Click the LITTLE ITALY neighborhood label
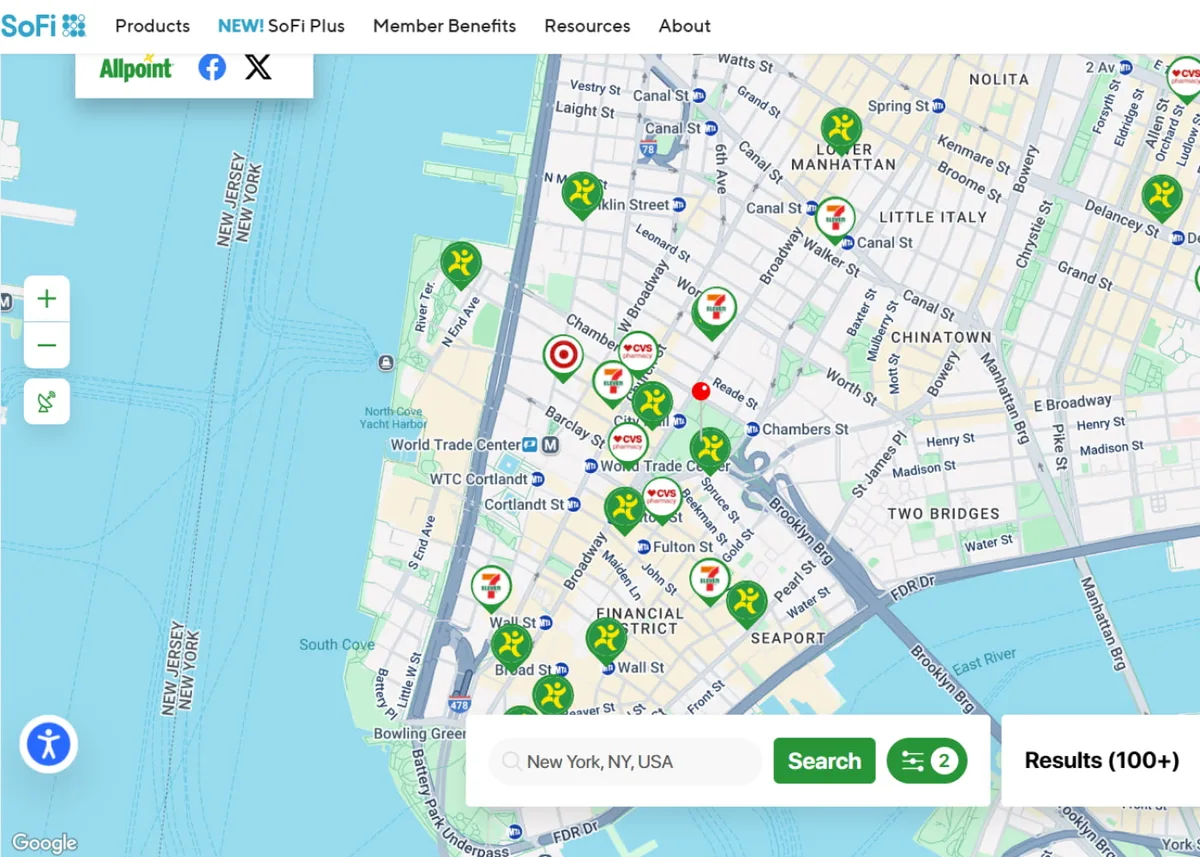This screenshot has width=1200, height=857. pyautogui.click(x=933, y=217)
